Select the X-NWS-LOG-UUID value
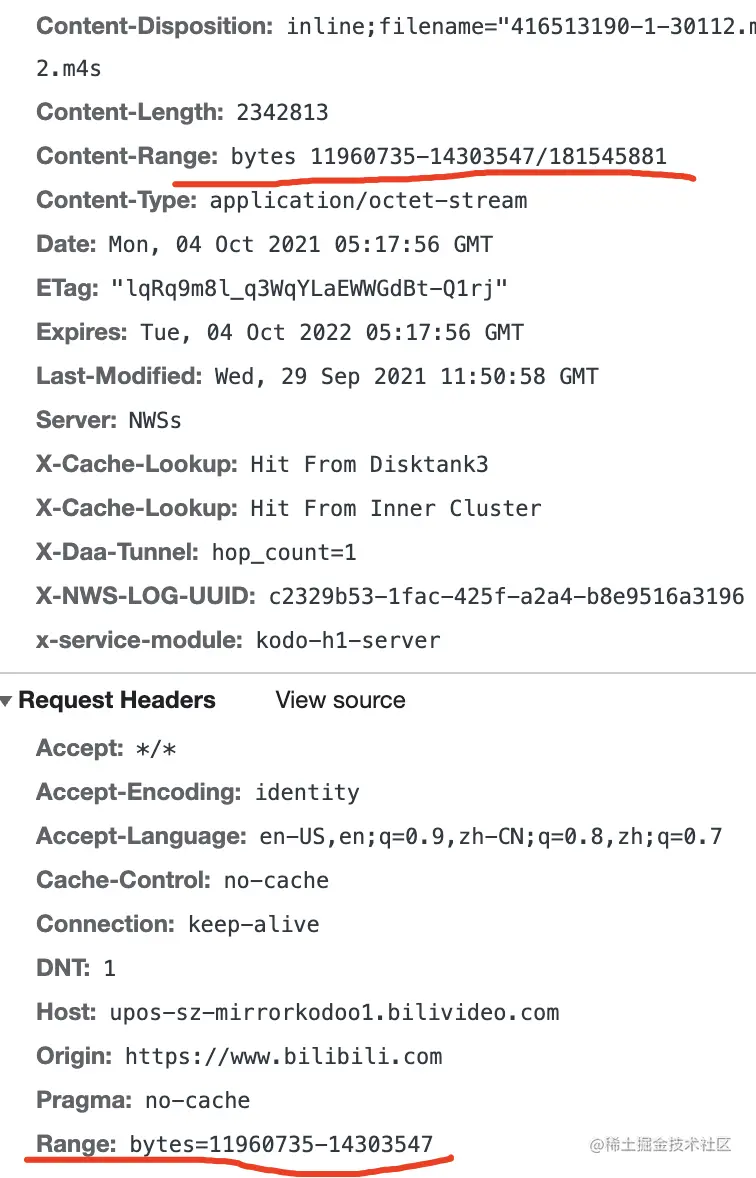This screenshot has height=1178, width=756. 507,597
